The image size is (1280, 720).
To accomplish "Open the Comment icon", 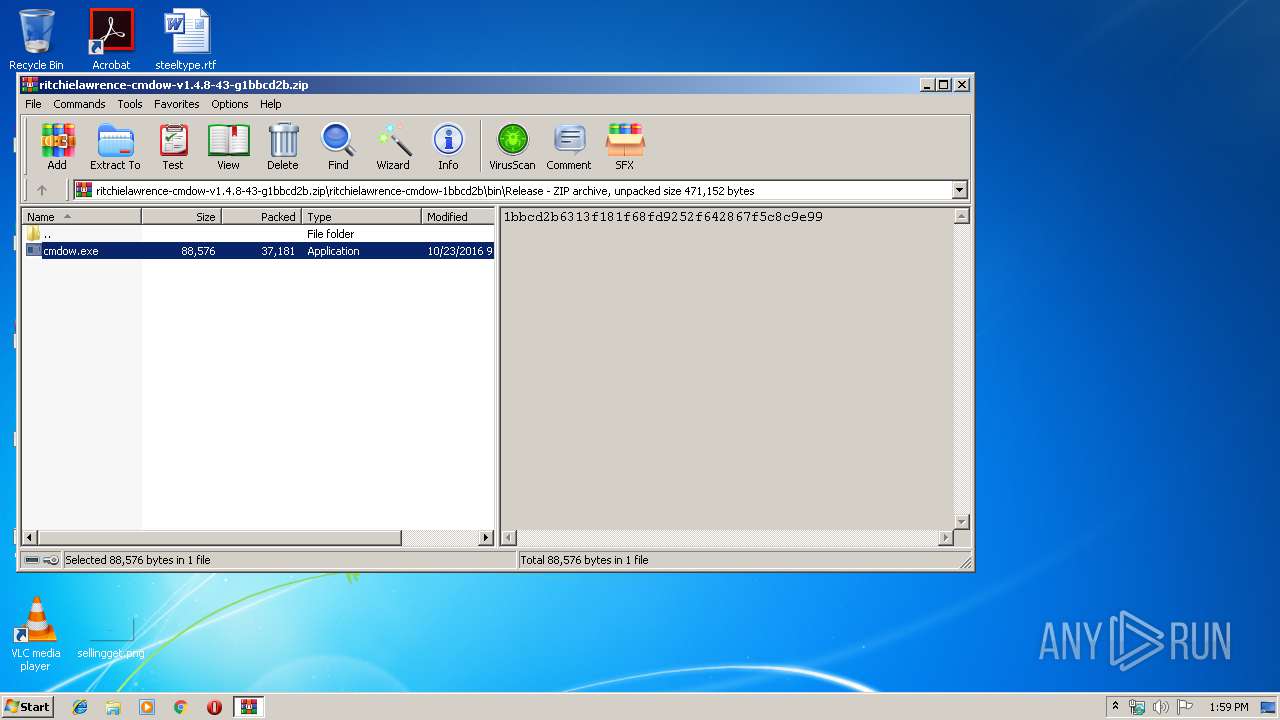I will click(x=569, y=146).
